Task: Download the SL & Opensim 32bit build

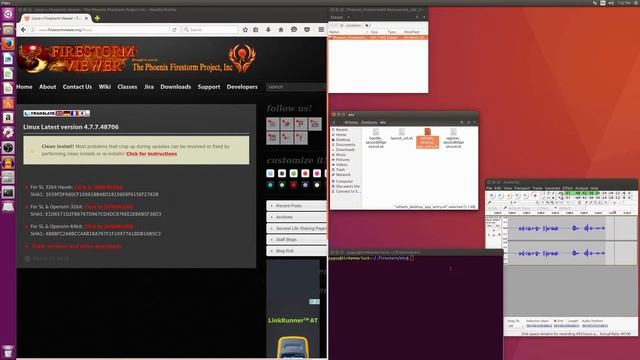Action: pos(109,207)
